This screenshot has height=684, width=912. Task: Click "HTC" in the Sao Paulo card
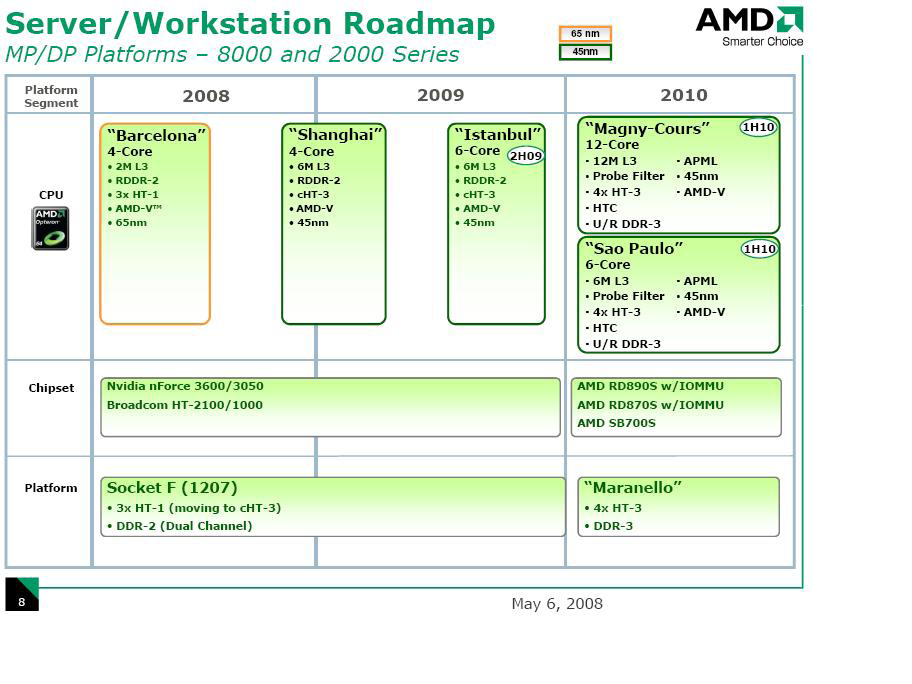point(605,328)
